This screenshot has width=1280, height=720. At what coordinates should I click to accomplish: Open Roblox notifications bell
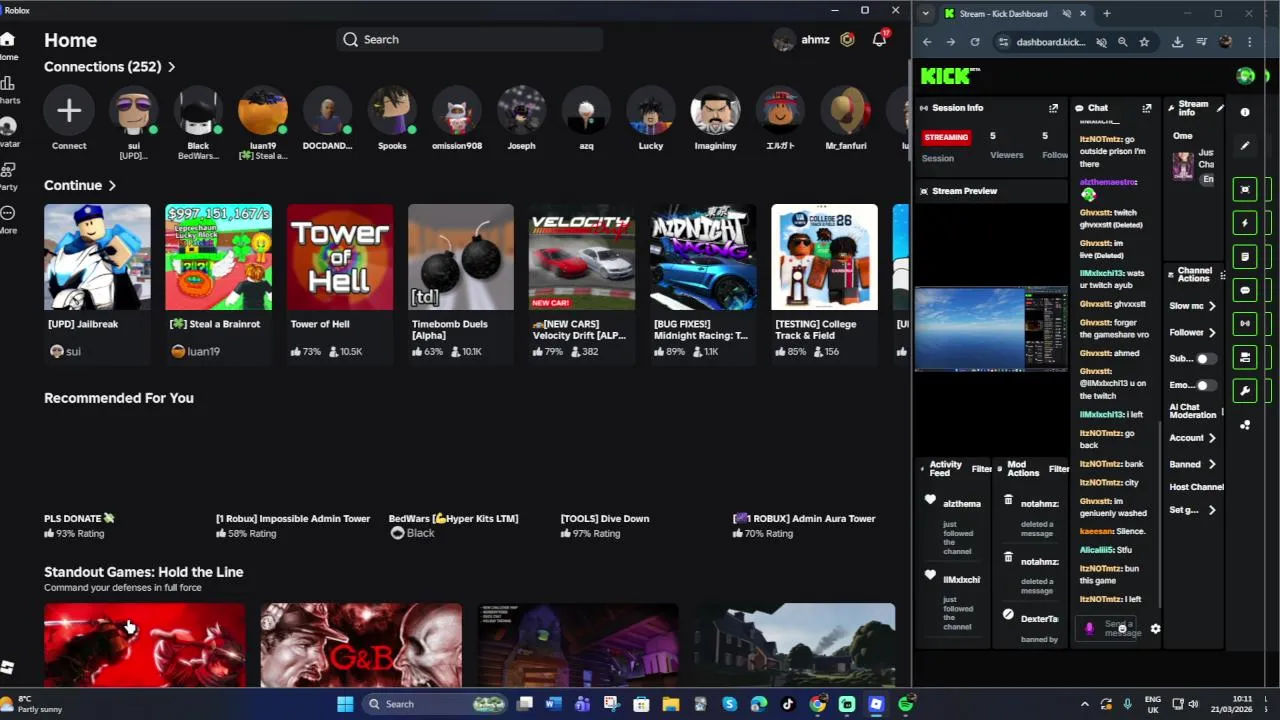879,39
